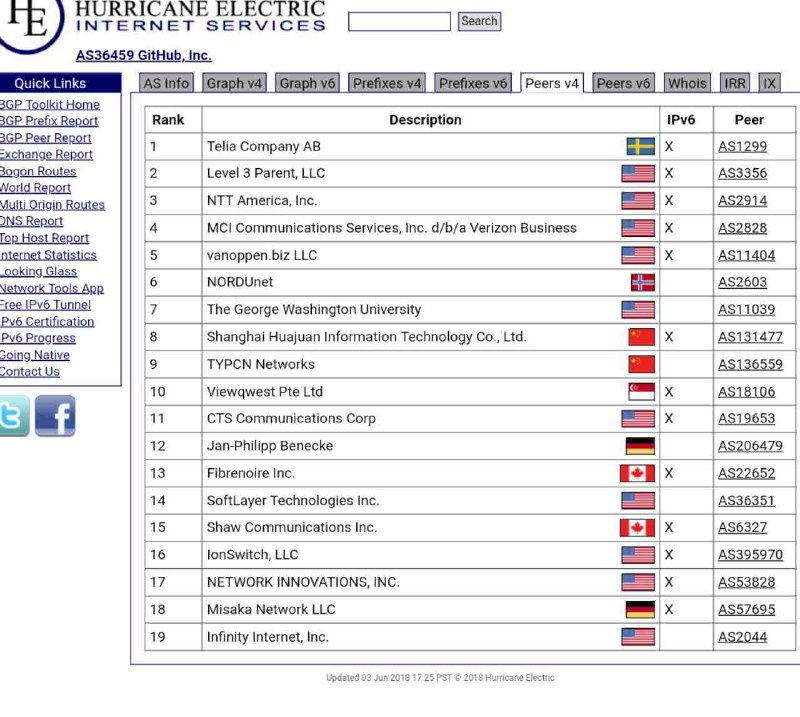Click US flag in NTT America row

[638, 201]
